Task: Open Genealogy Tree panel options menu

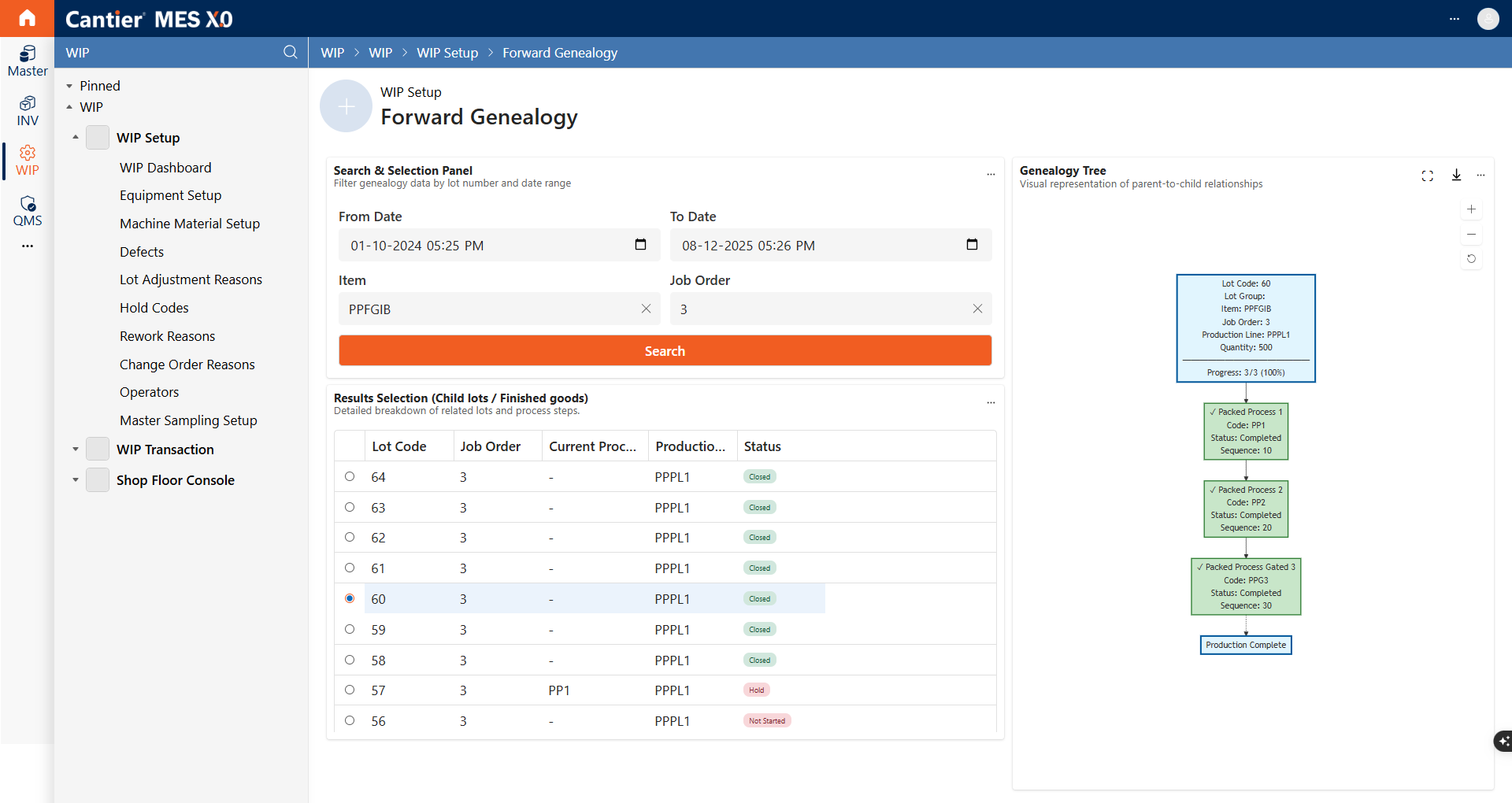Action: point(1480,175)
